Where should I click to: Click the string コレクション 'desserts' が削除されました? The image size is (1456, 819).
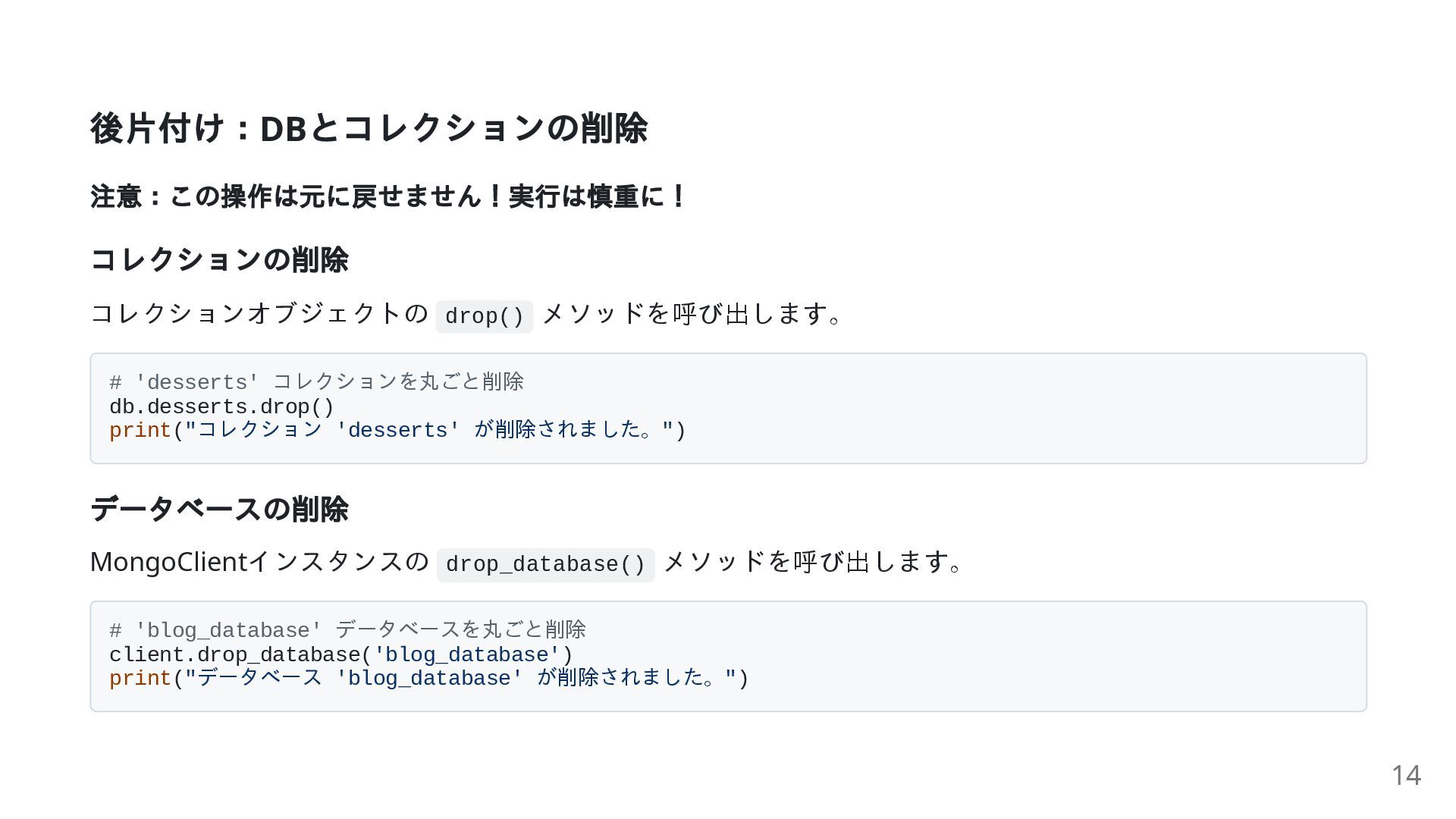tap(429, 430)
